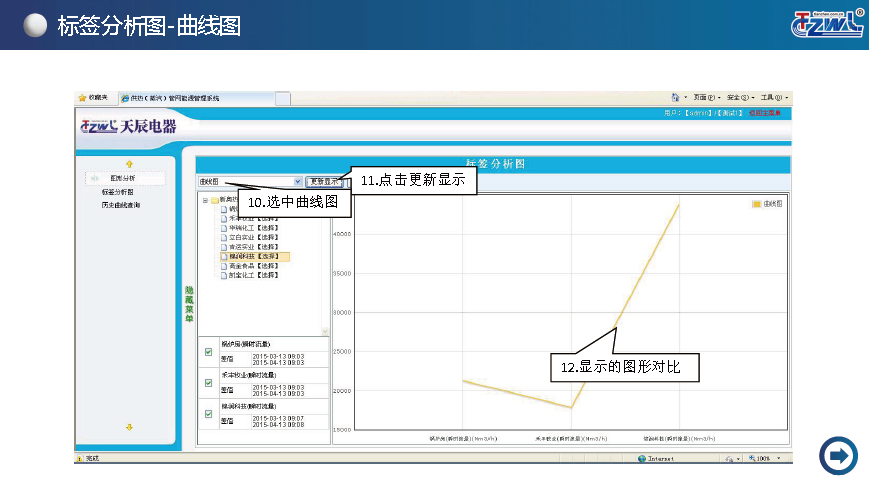The height and width of the screenshot is (486, 869).
Task: Click the document icon beside 华瑞化工
Action: 224,228
